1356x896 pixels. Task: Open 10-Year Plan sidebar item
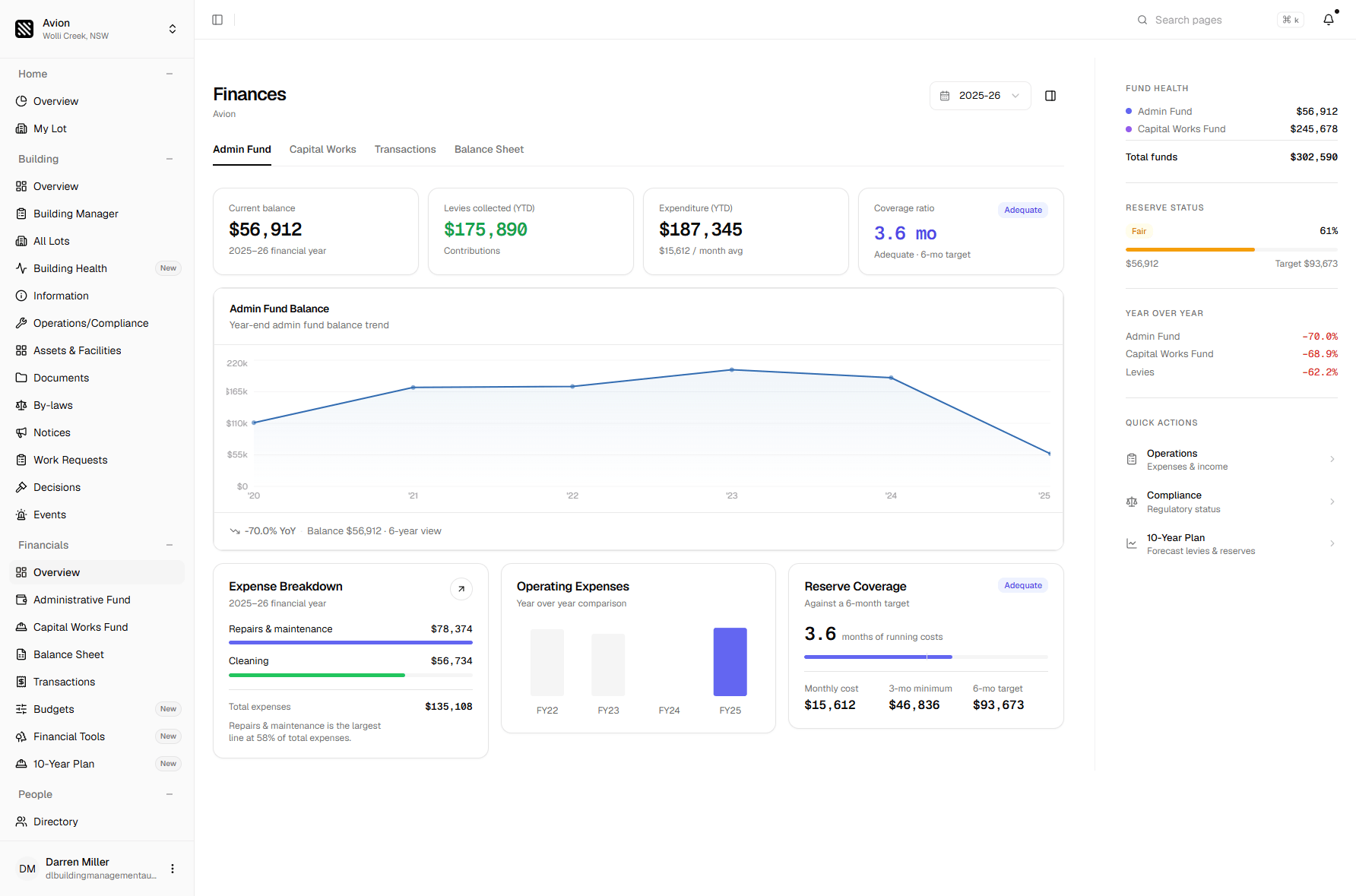pos(97,764)
